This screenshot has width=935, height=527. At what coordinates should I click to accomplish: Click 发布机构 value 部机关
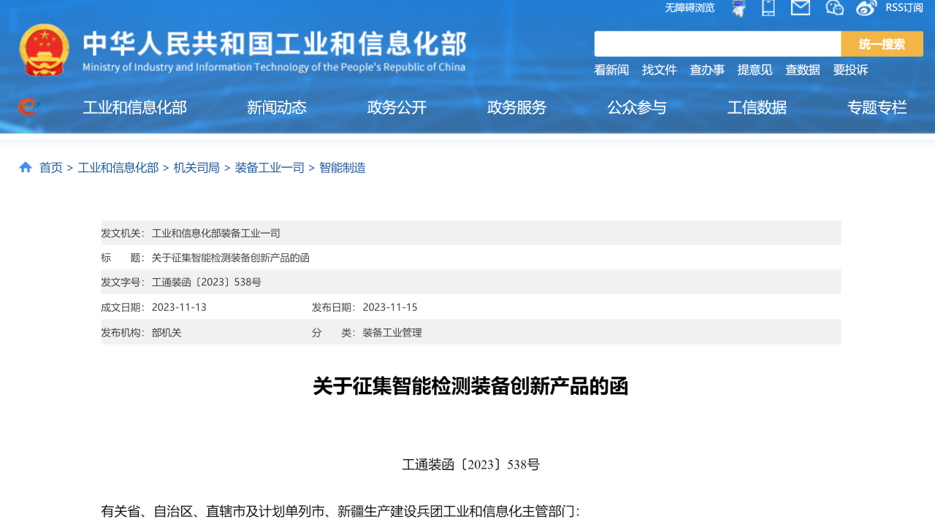(166, 333)
